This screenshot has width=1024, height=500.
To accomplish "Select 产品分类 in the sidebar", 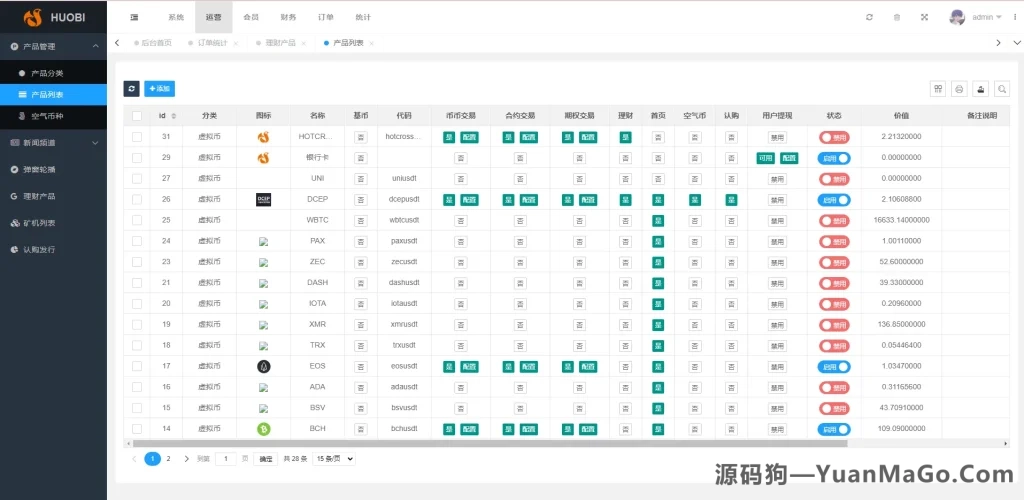I will [x=54, y=73].
